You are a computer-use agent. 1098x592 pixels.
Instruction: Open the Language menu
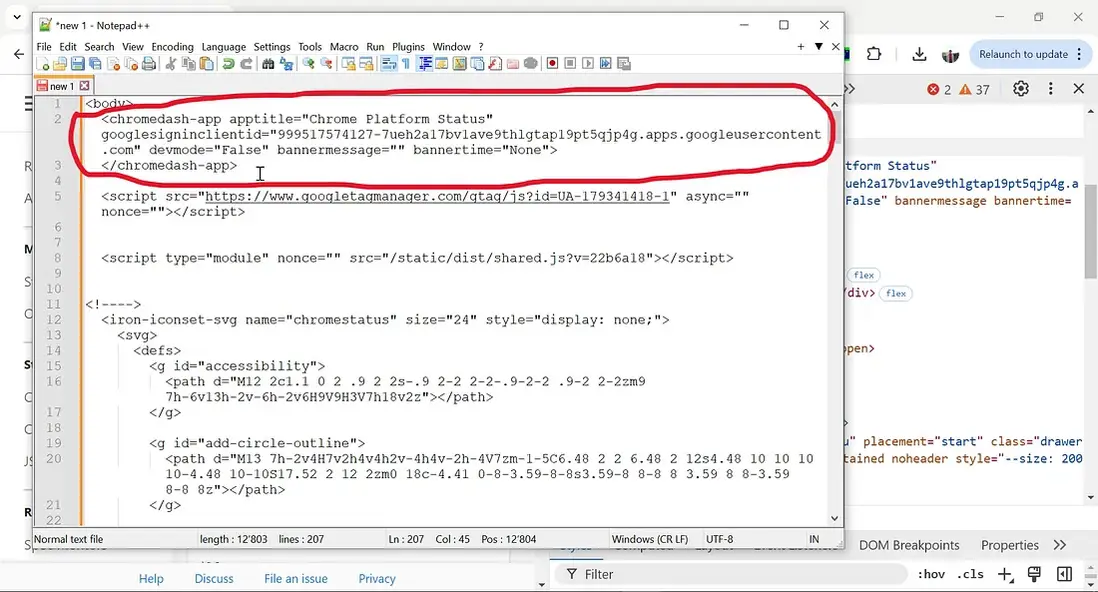click(x=223, y=47)
